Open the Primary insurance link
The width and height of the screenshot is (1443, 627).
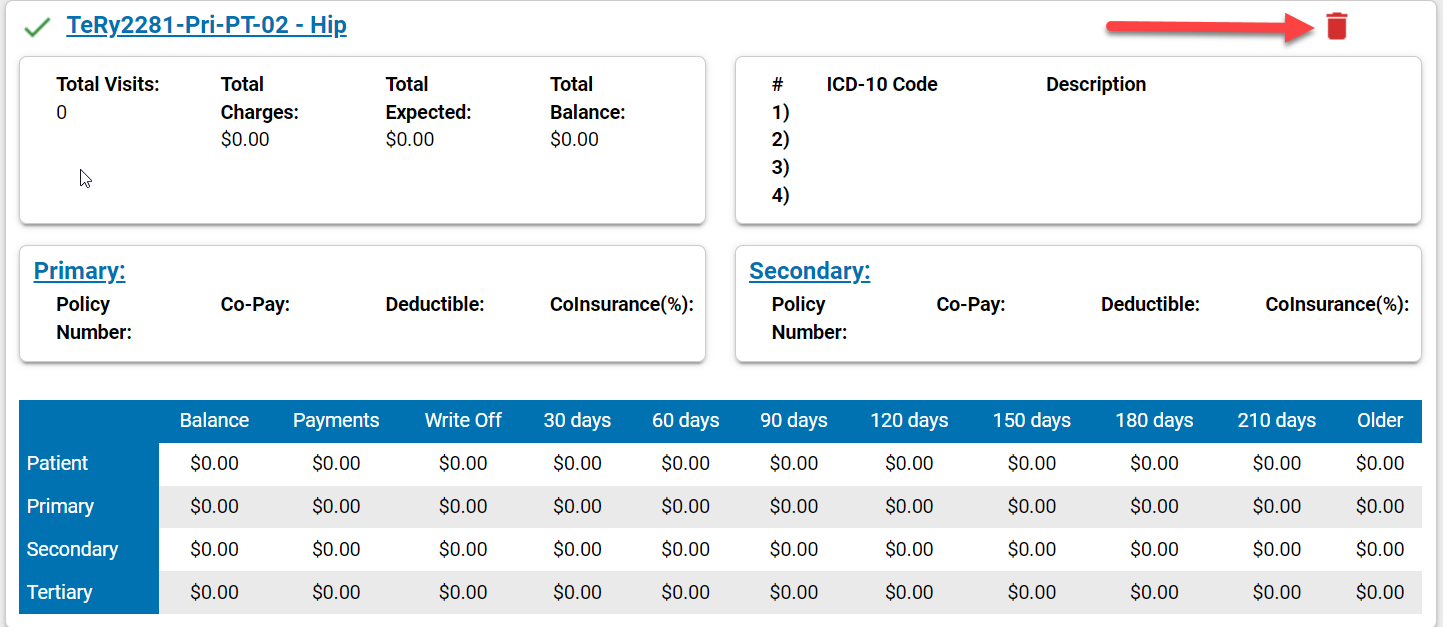point(79,271)
